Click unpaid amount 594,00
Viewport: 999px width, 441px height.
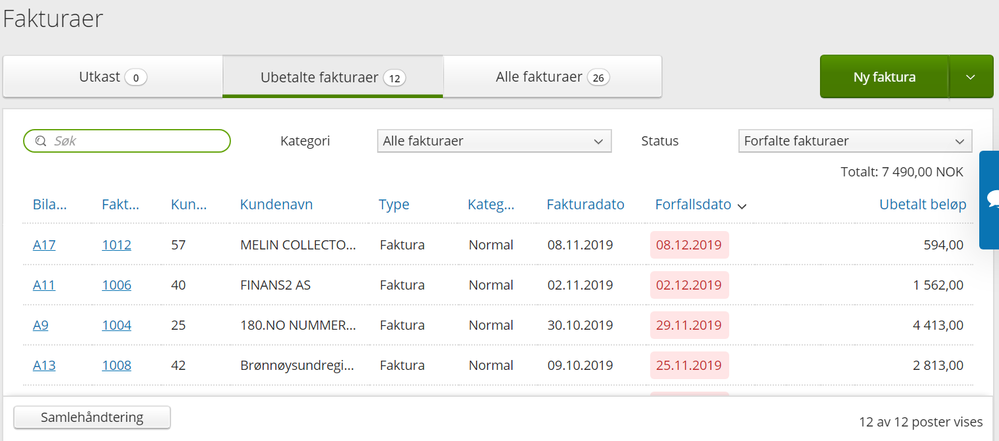(x=943, y=245)
